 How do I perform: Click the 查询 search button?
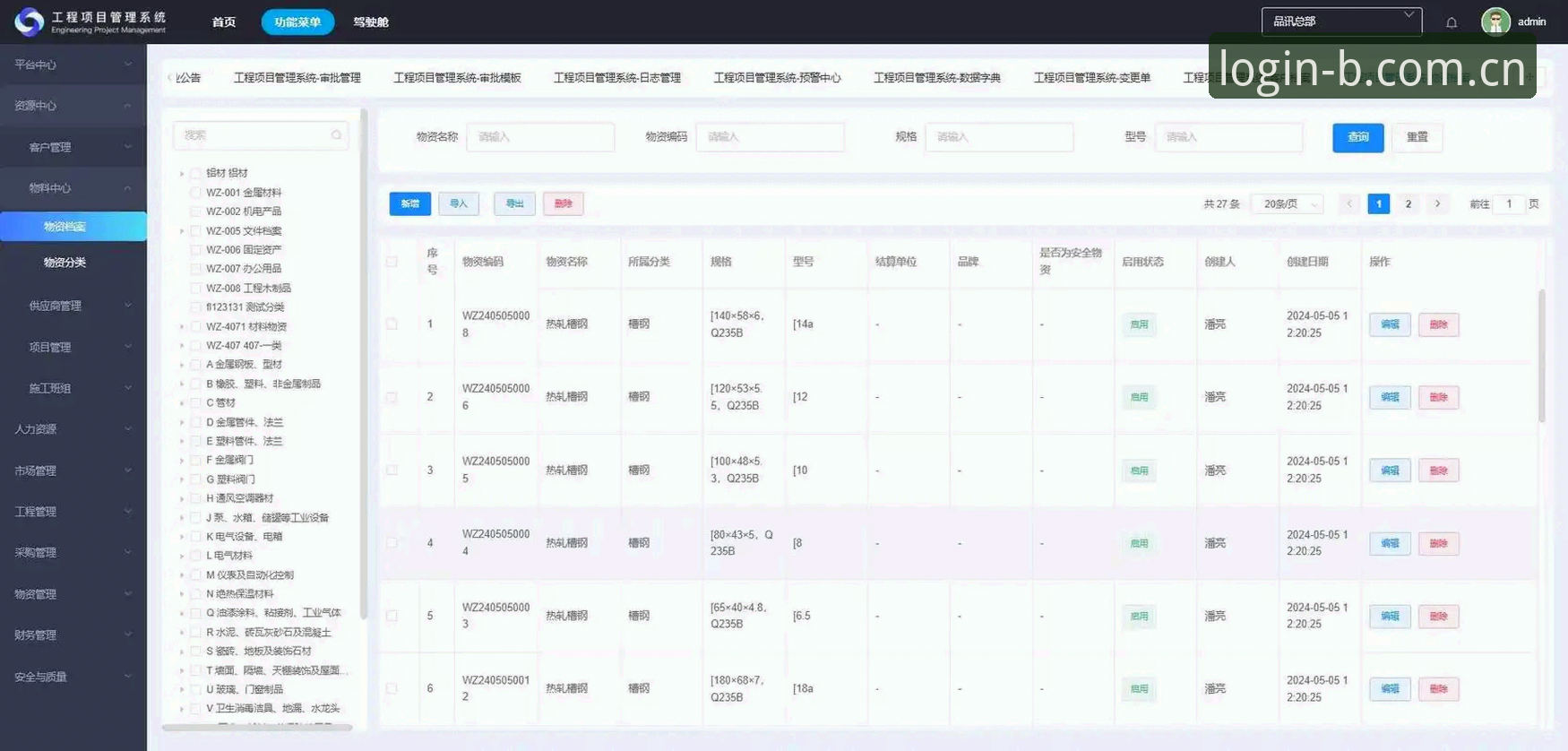[1358, 137]
